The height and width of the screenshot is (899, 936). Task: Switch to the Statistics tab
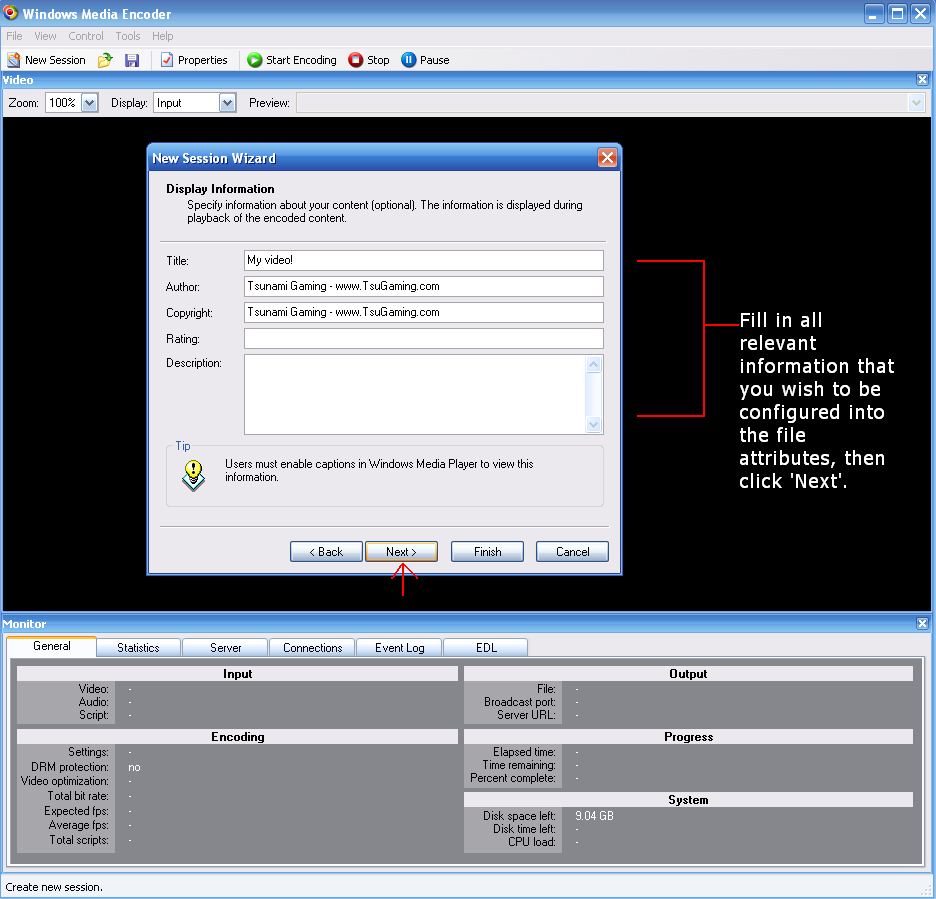(x=138, y=648)
